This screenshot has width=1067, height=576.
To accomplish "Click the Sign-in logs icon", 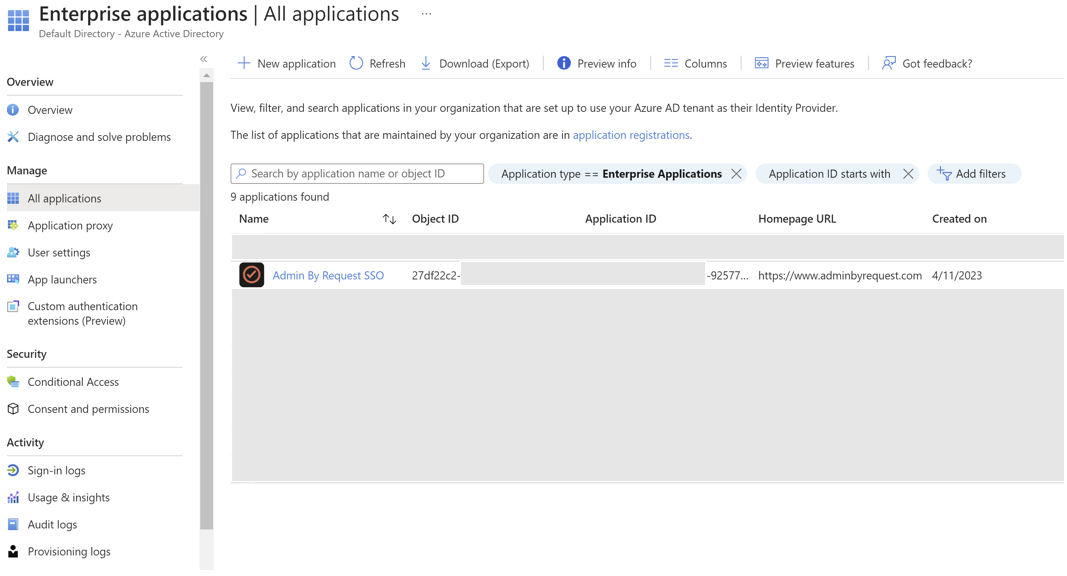I will click(x=13, y=470).
